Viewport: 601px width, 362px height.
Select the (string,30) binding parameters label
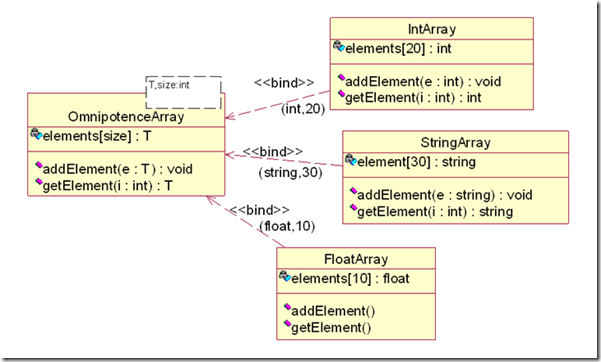tap(291, 173)
